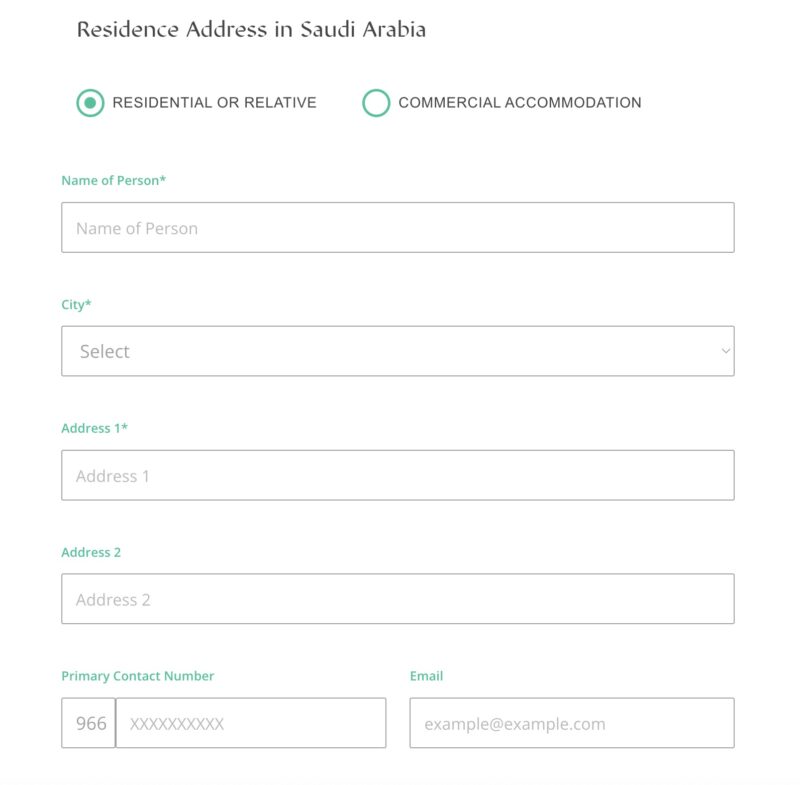The image size is (800, 785).
Task: Click the 'Email' field label
Action: tap(426, 676)
